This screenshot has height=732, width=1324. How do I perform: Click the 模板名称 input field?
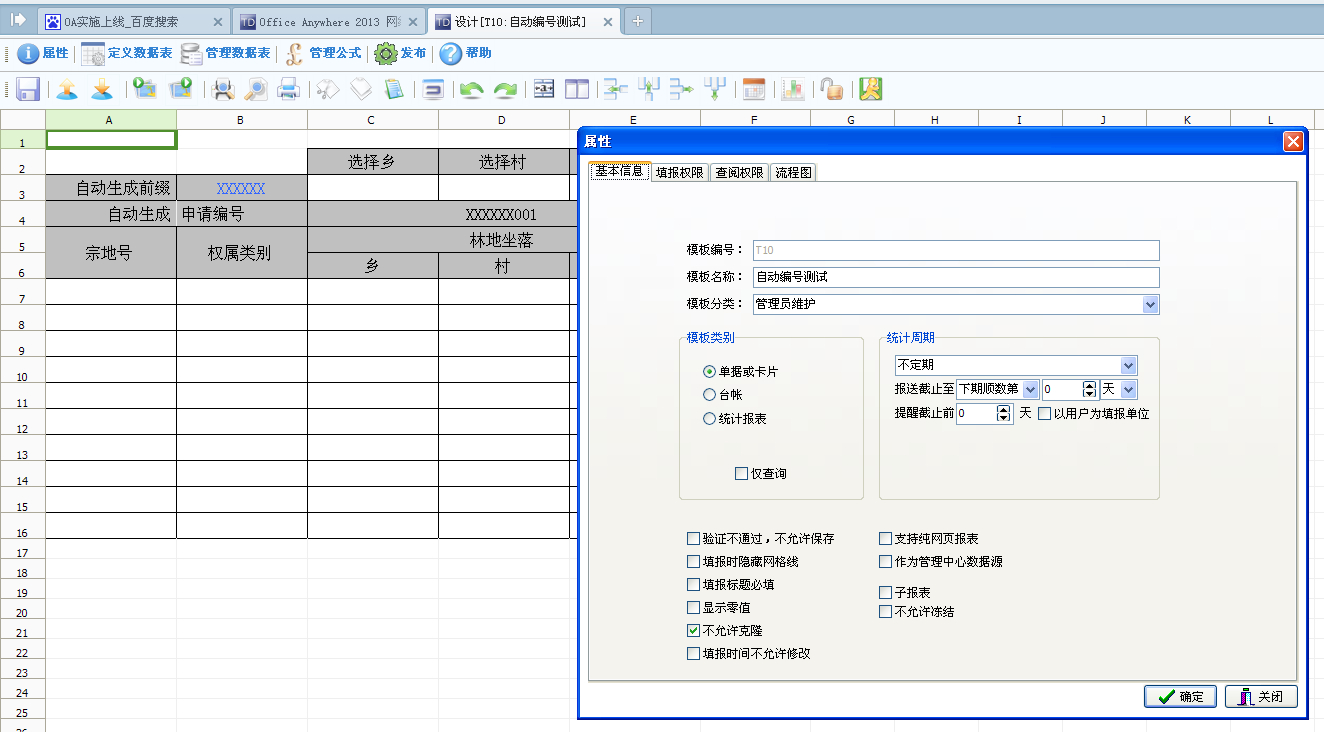pyautogui.click(x=956, y=277)
